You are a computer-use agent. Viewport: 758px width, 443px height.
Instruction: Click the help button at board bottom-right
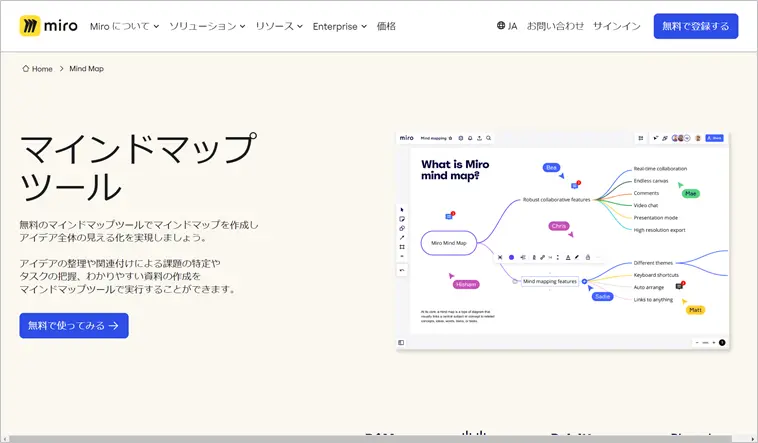click(722, 342)
